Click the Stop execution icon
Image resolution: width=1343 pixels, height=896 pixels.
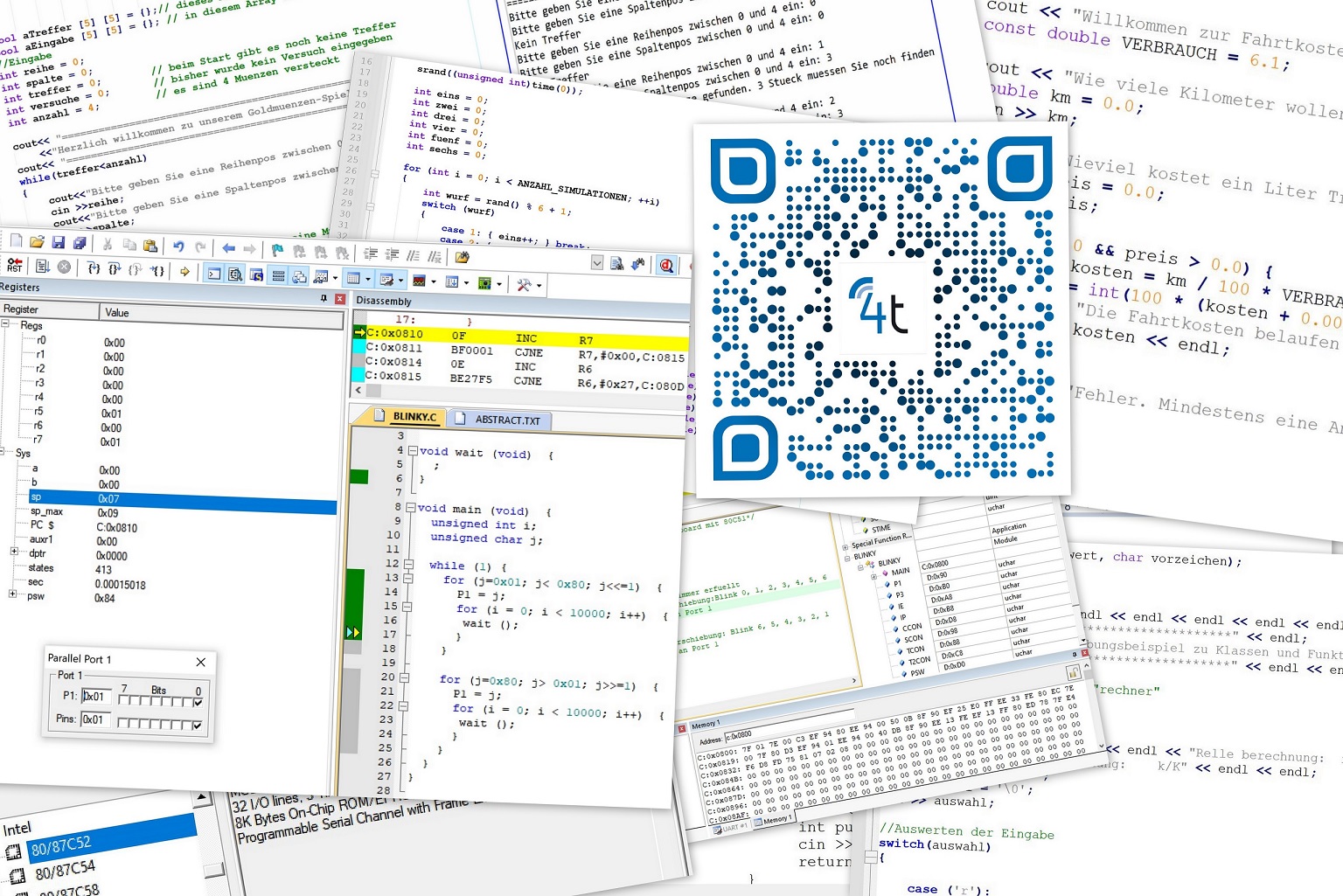(x=64, y=267)
